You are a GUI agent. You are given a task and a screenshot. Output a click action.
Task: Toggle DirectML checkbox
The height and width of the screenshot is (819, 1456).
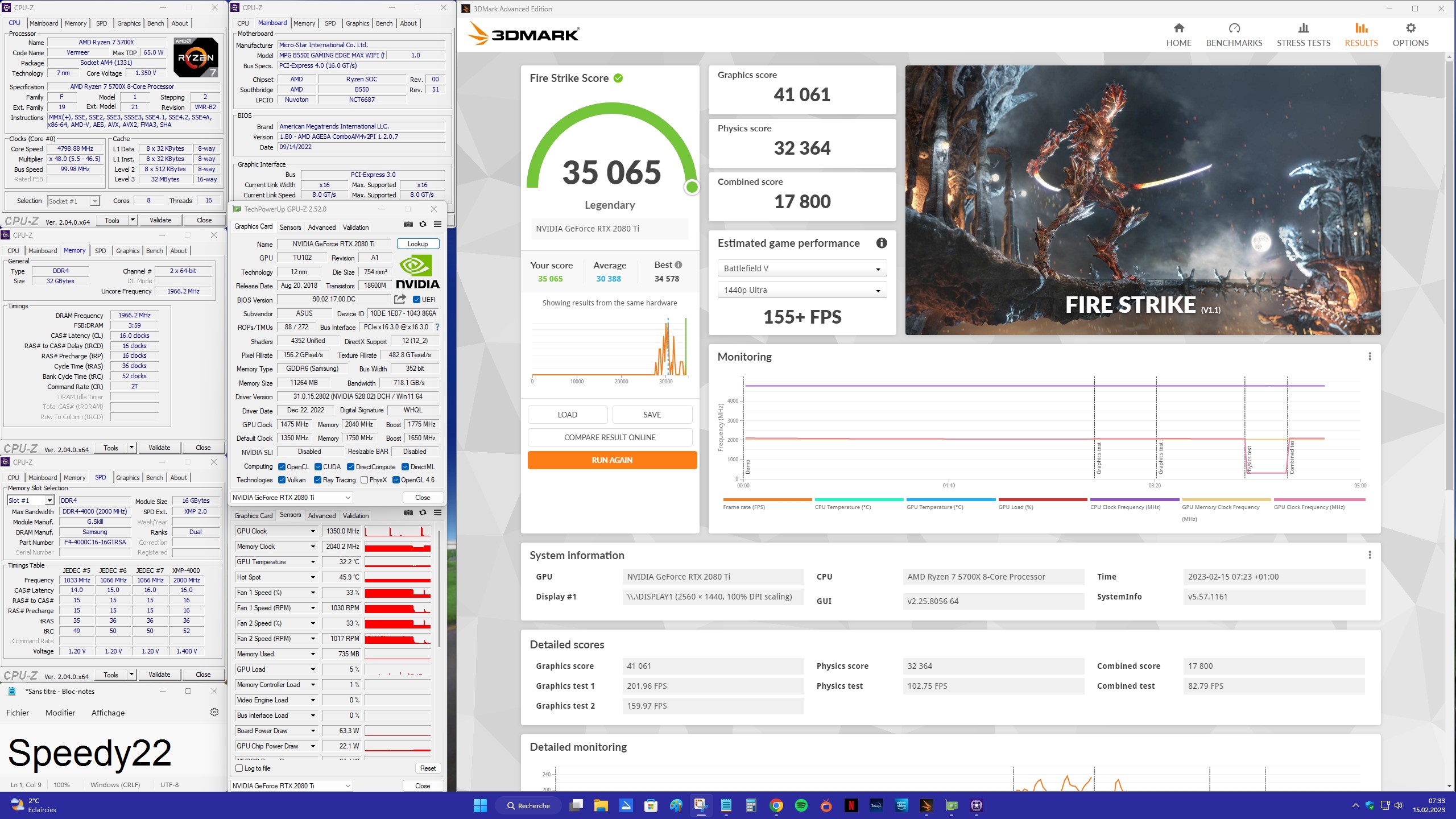405,467
